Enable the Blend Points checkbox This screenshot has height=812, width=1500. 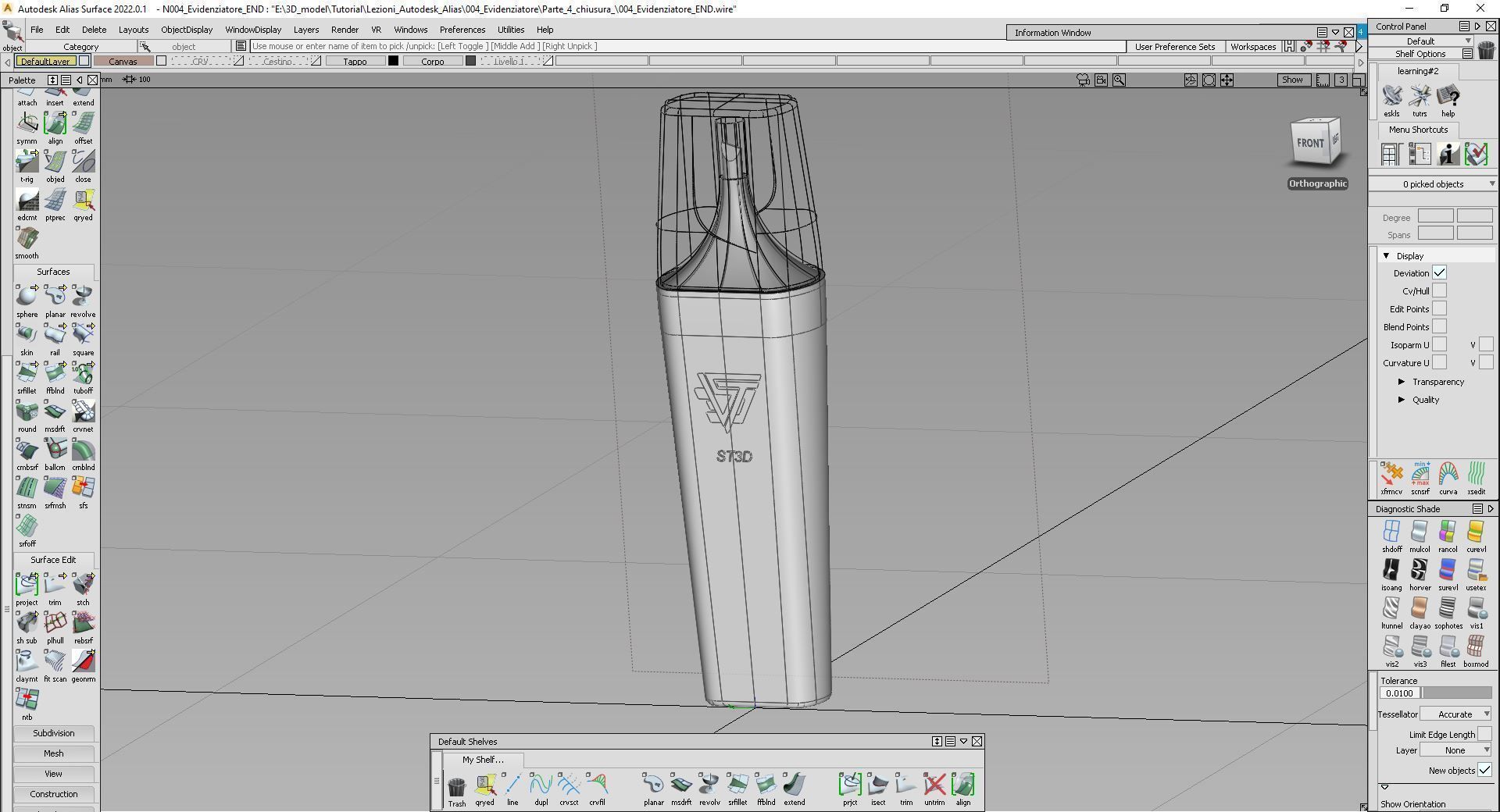pyautogui.click(x=1439, y=326)
